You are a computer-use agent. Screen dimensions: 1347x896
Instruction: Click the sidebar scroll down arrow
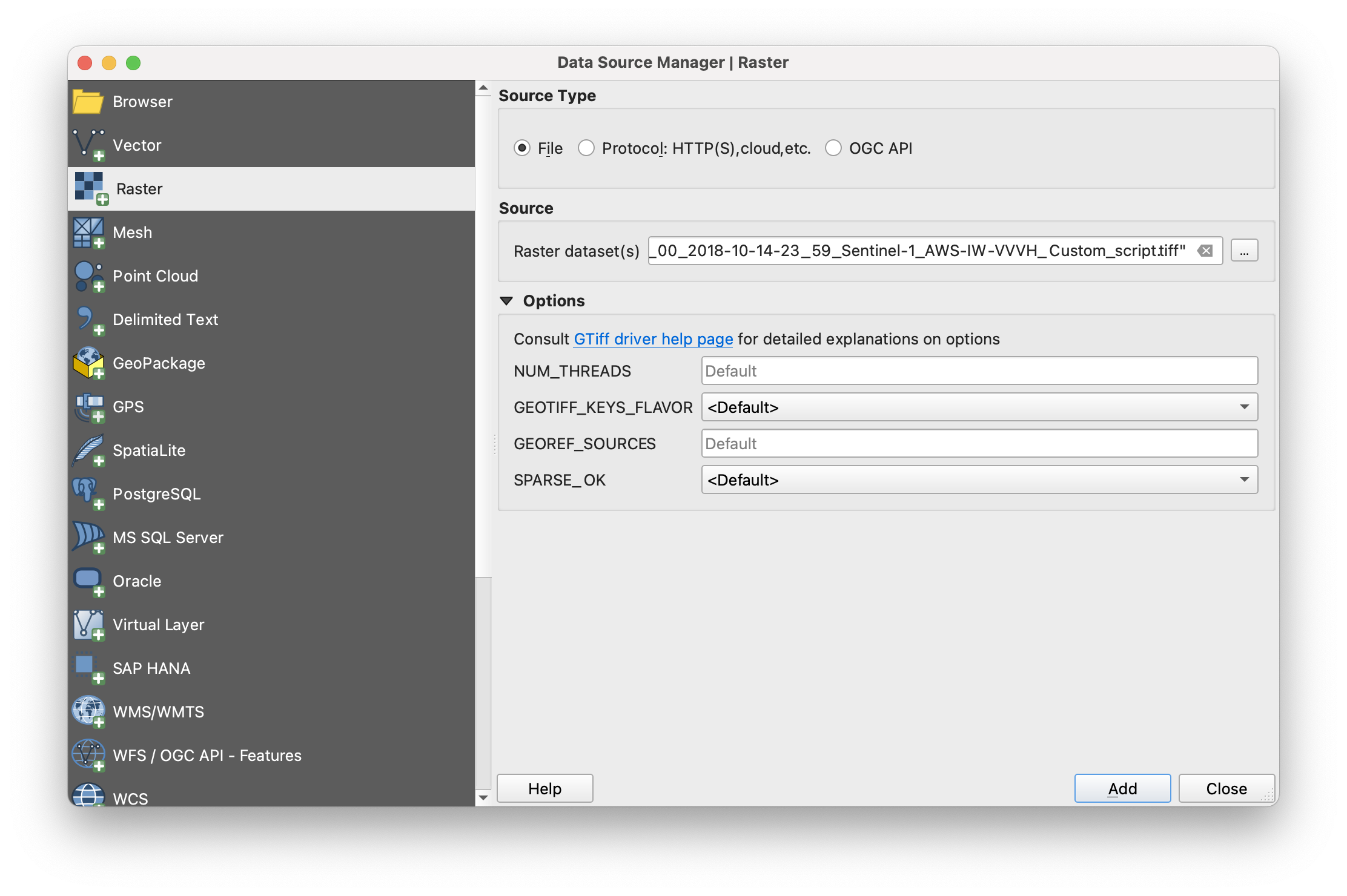(x=483, y=797)
